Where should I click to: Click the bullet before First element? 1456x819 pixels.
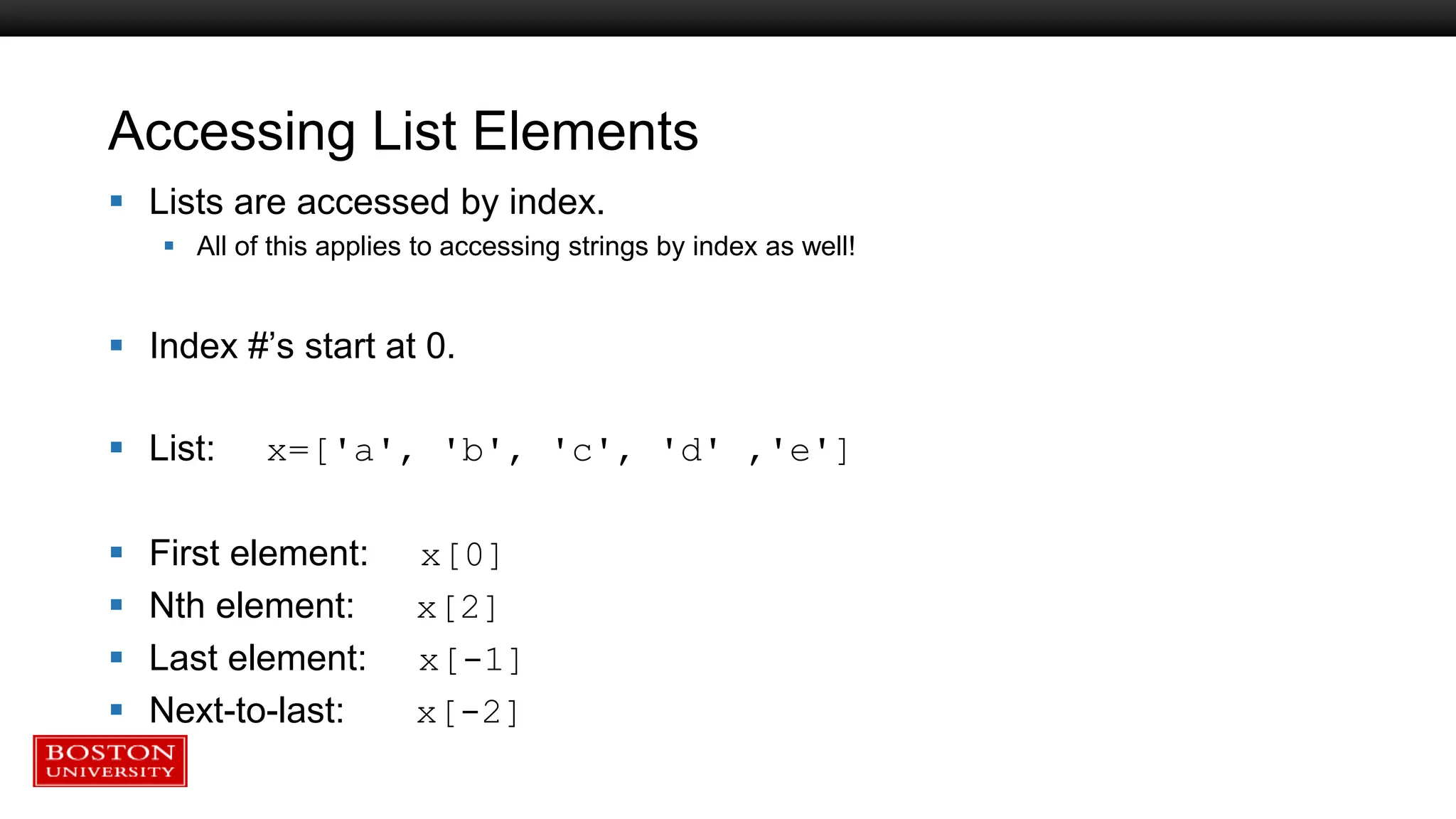117,552
